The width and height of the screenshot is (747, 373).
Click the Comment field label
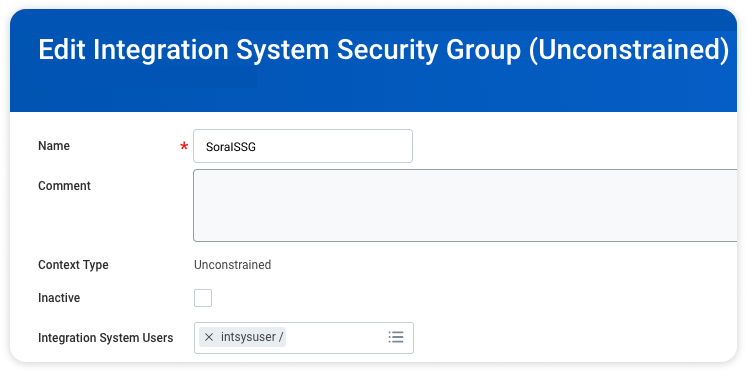point(64,186)
